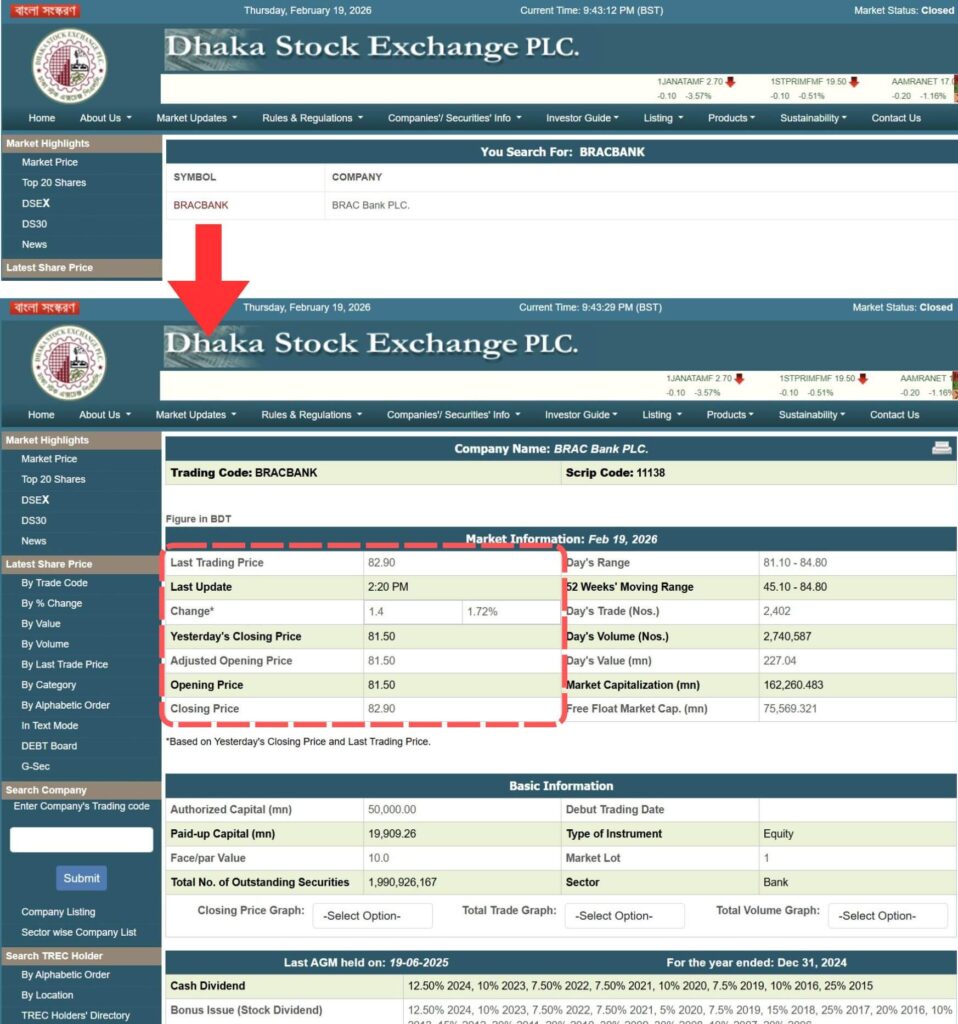This screenshot has width=958, height=1024.
Task: Open the Total Volume Graph dropdown
Action: [888, 916]
